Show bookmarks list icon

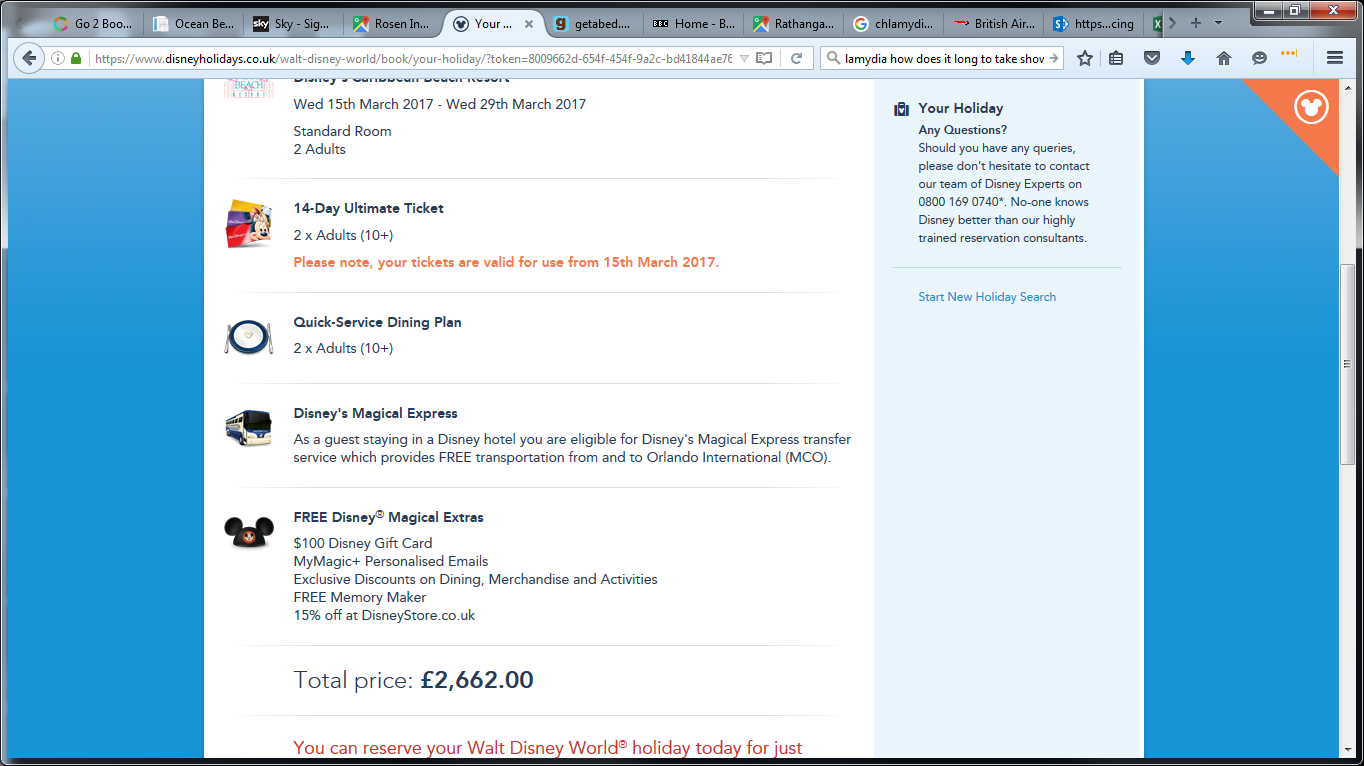(1116, 58)
